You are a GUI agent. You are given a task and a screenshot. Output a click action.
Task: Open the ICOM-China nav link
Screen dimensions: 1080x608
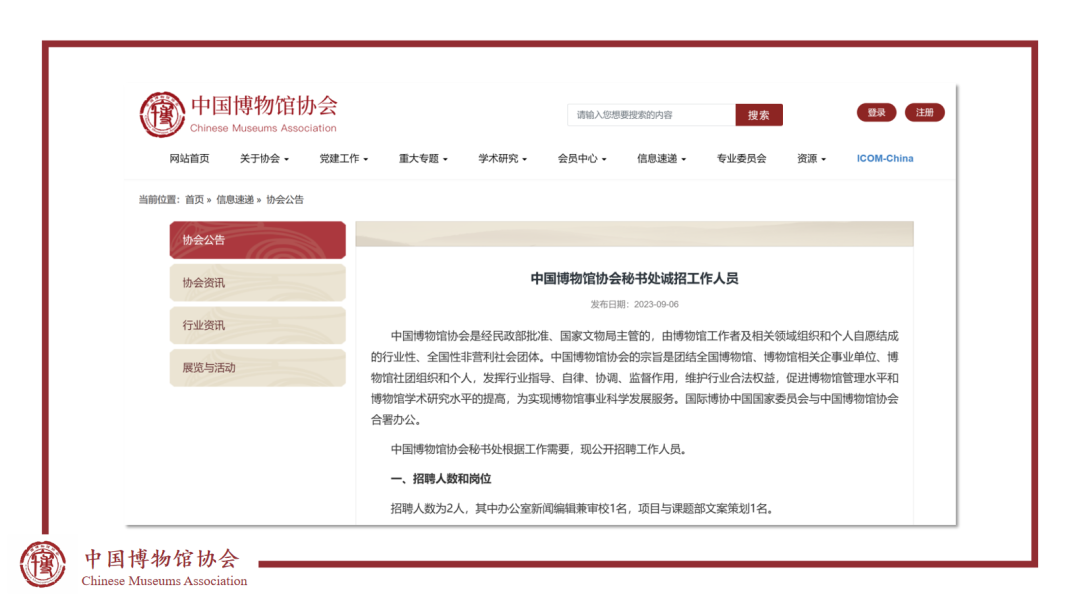(885, 158)
